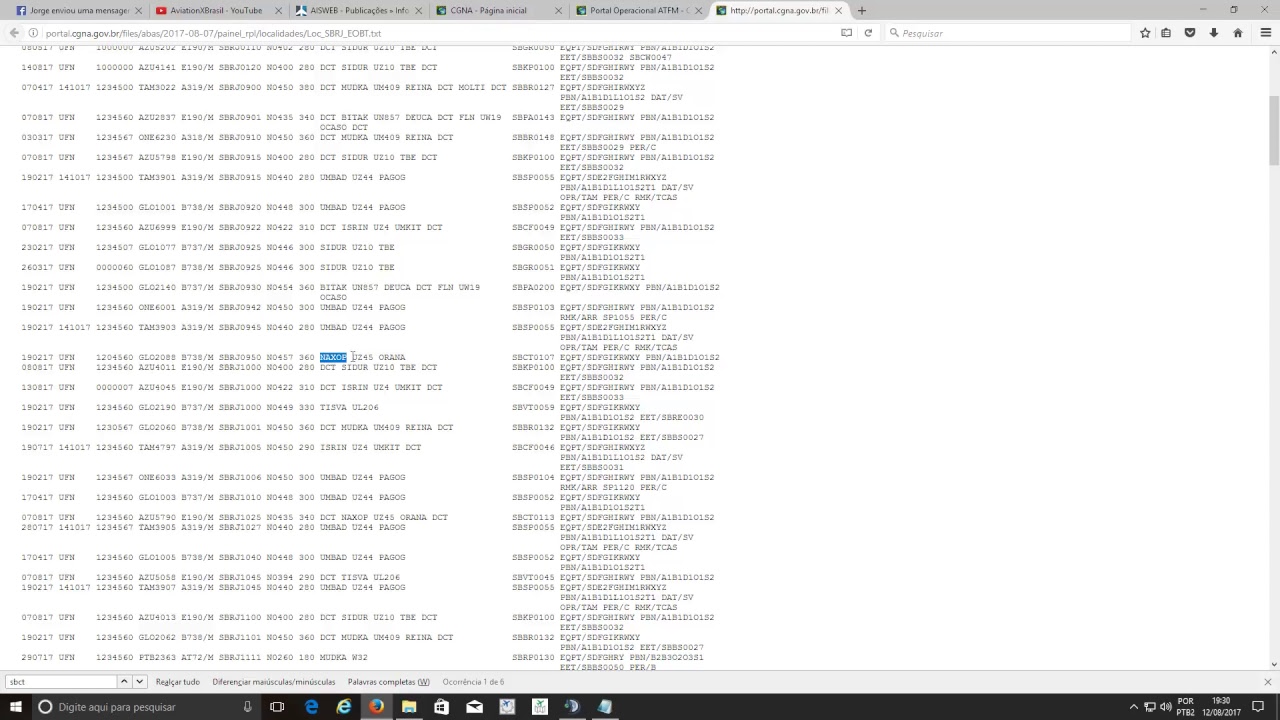The image size is (1280, 720).
Task: Open the downloads arrow icon
Action: click(x=1214, y=33)
